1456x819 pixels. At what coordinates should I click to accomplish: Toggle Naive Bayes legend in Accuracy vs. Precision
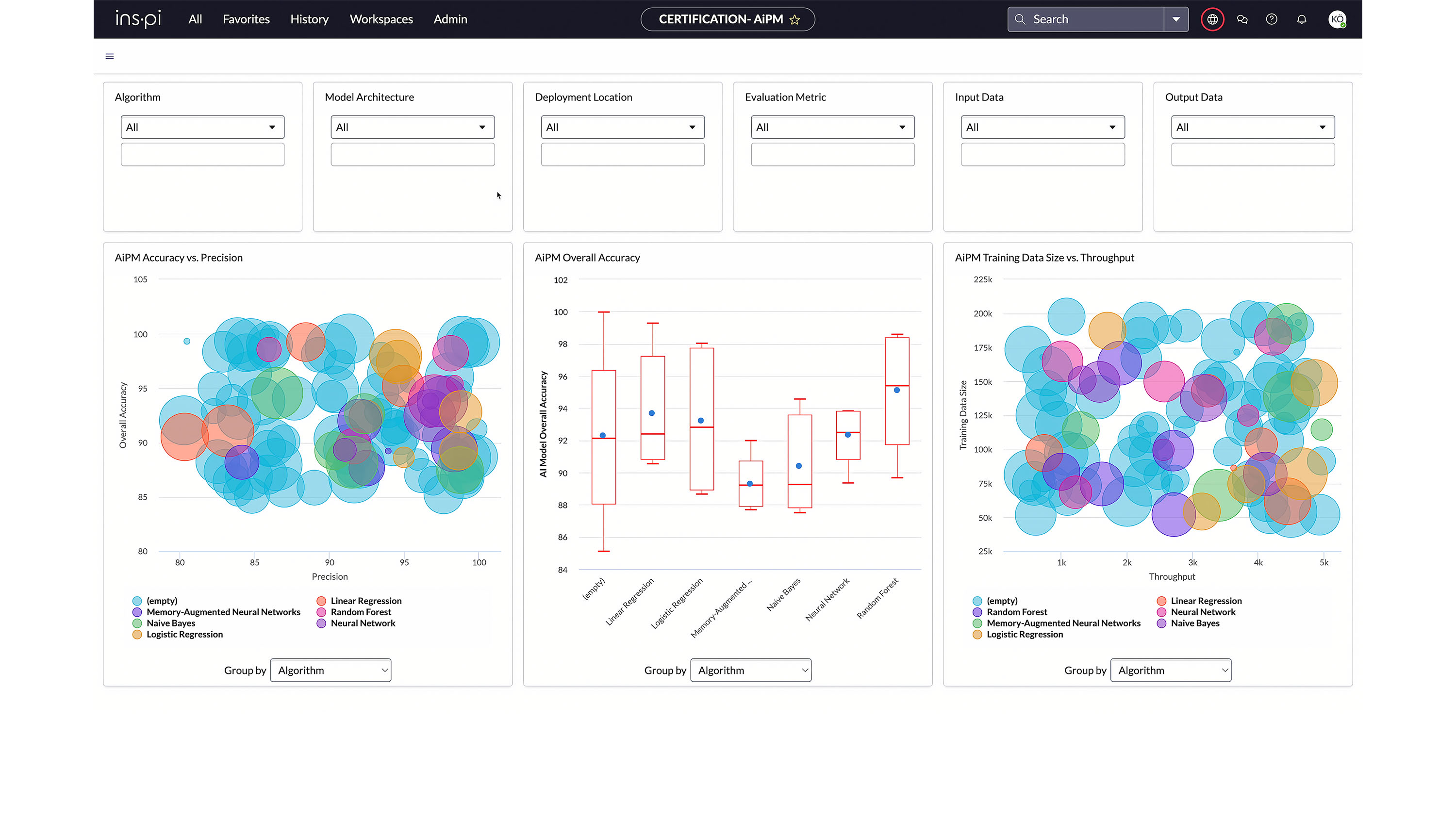pos(170,623)
